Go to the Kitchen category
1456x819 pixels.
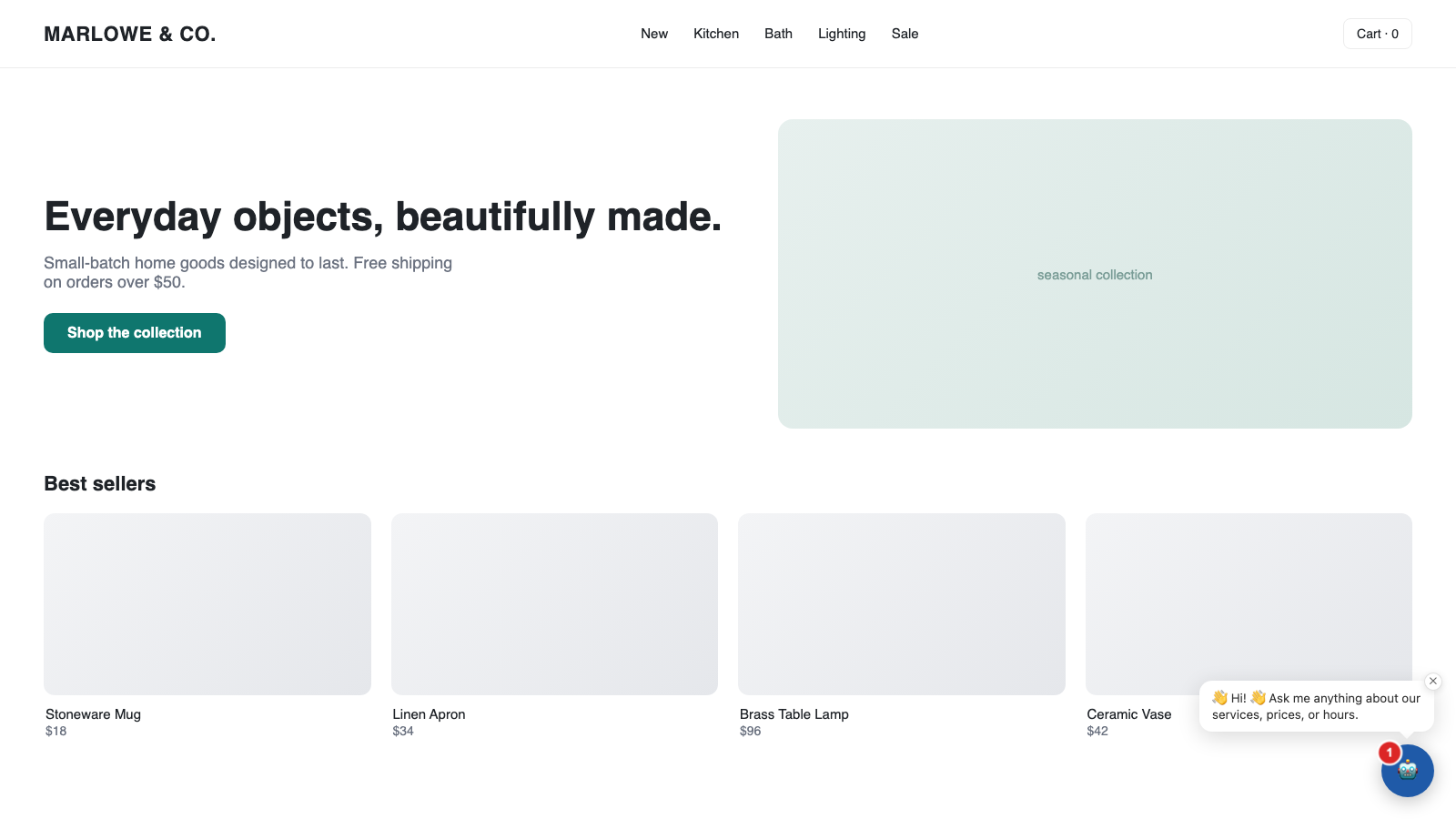click(x=716, y=34)
